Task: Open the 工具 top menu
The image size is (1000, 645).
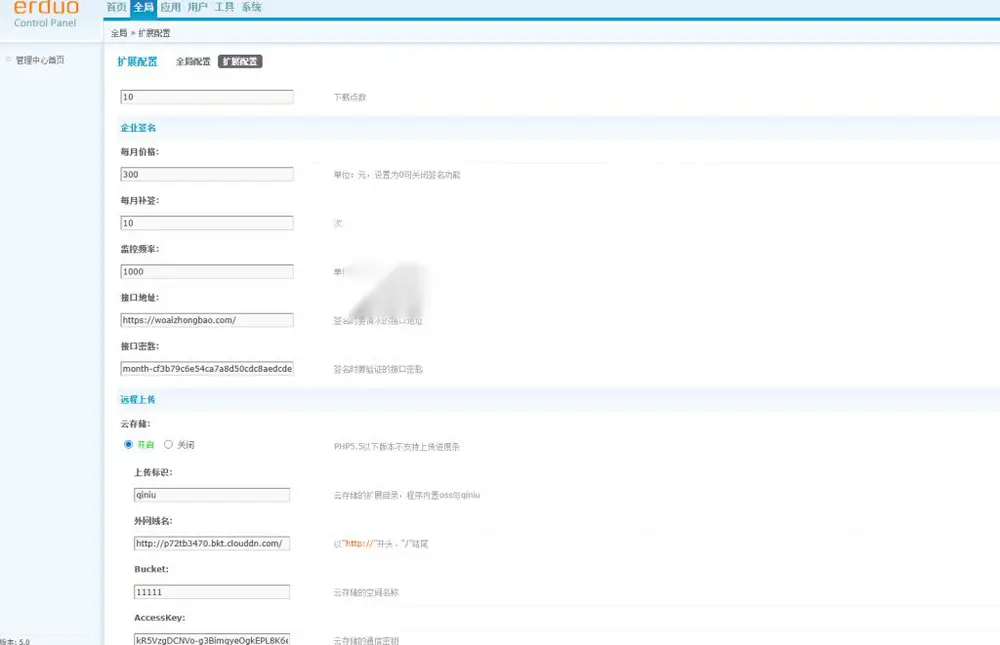Action: [224, 7]
